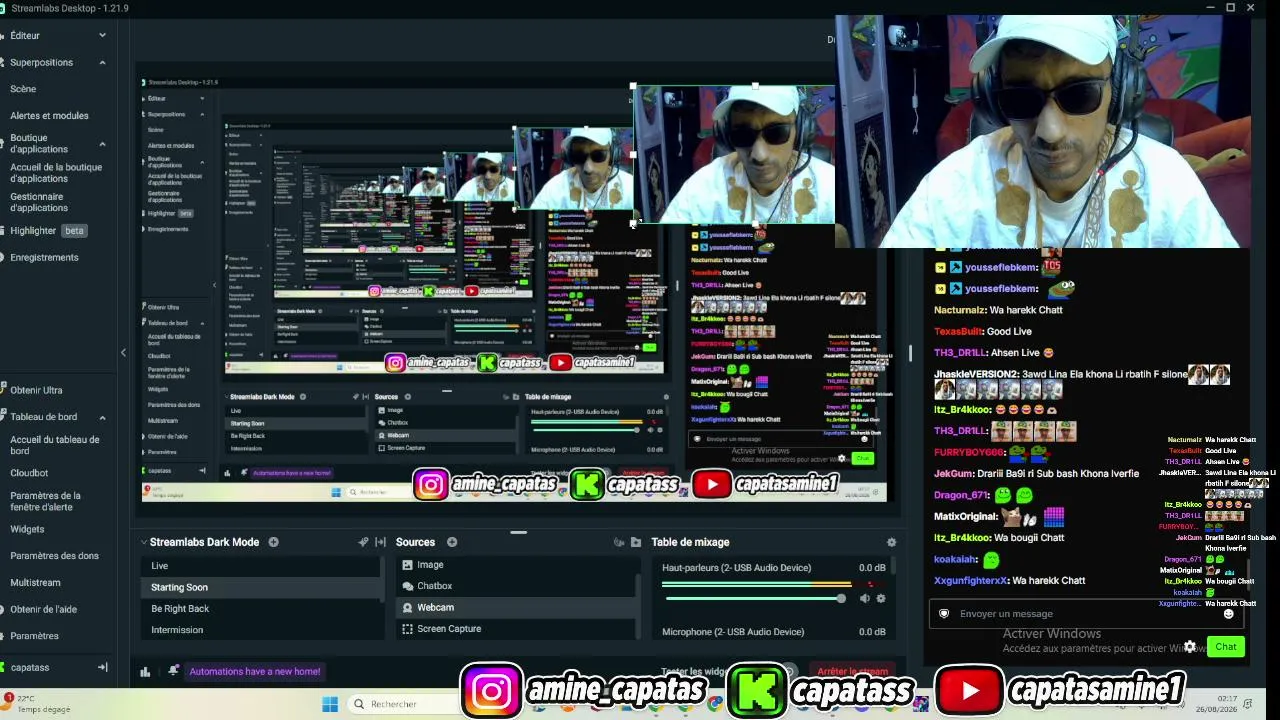Open chat settings gear beside Chat button
Viewport: 1280px width, 720px height.
click(1190, 647)
